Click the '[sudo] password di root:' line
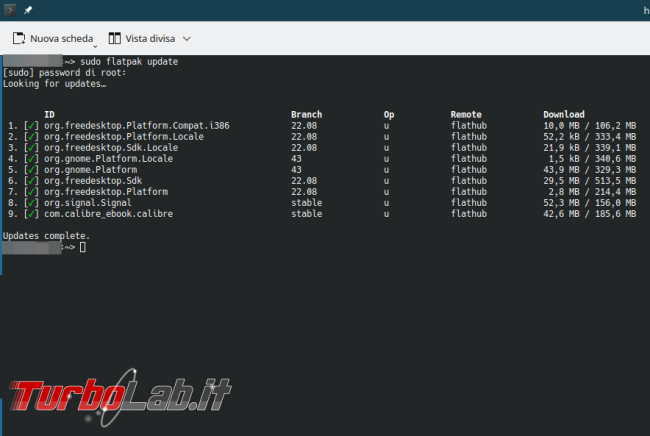This screenshot has width=650, height=436. [64, 73]
